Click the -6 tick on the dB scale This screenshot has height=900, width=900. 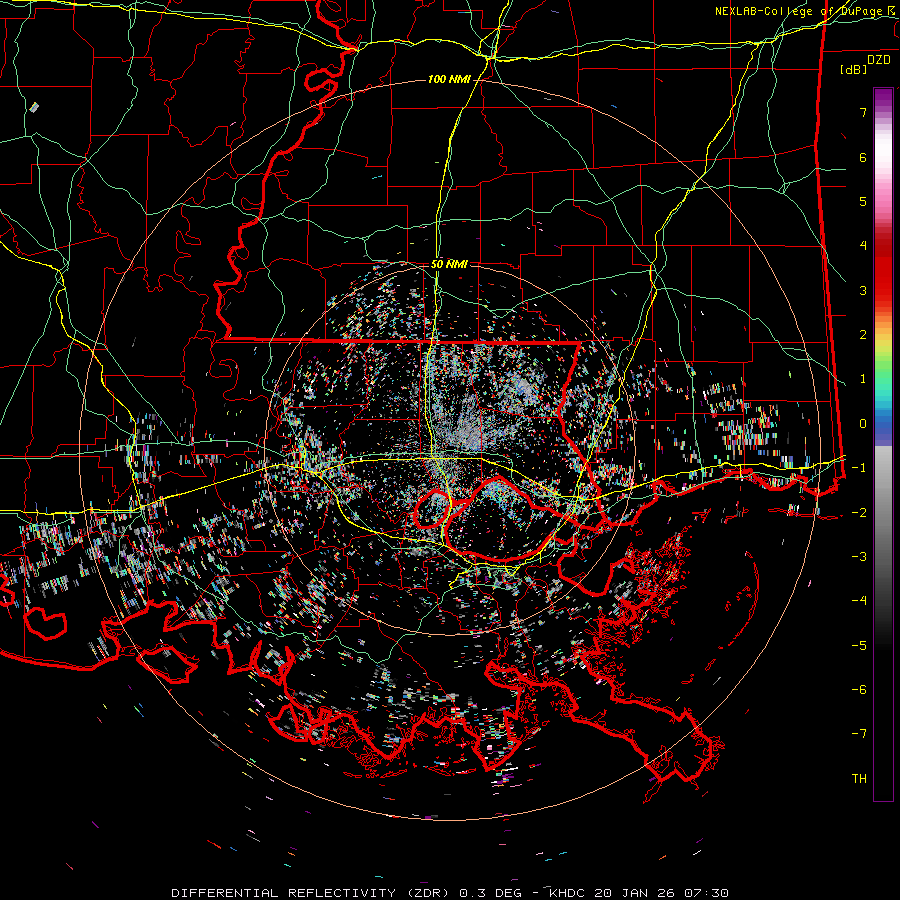point(859,689)
